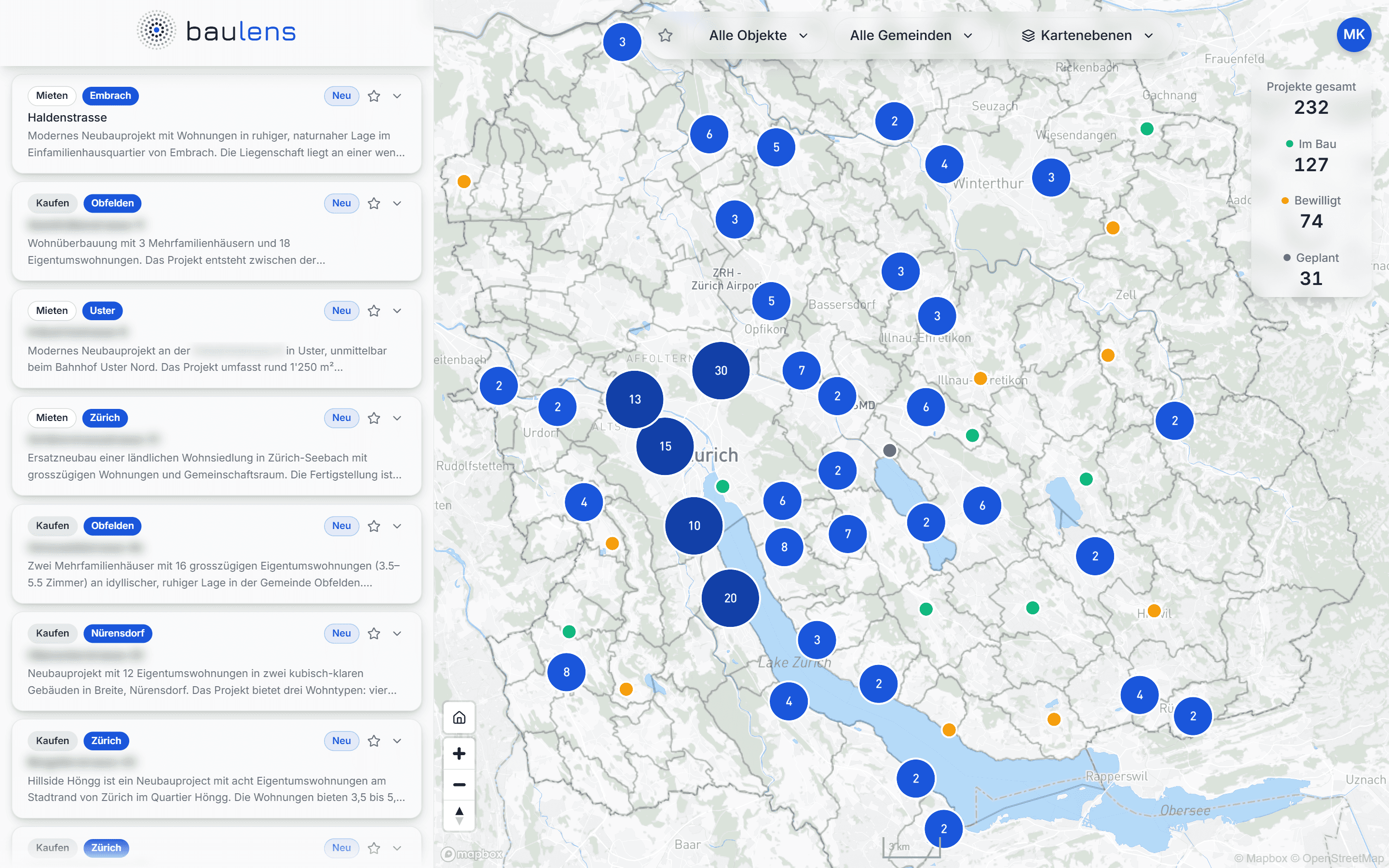Reset map bearing with the compass button
The image size is (1389, 868).
click(459, 815)
